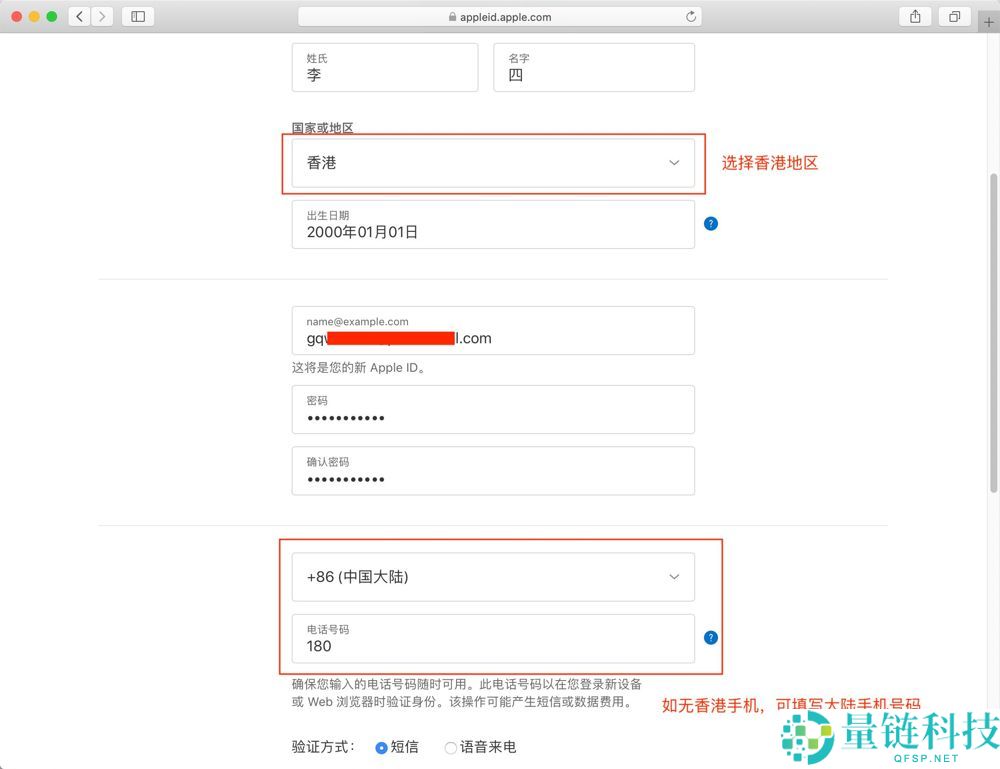The width and height of the screenshot is (1000, 769).
Task: Click the new tab plus icon
Action: click(x=989, y=21)
